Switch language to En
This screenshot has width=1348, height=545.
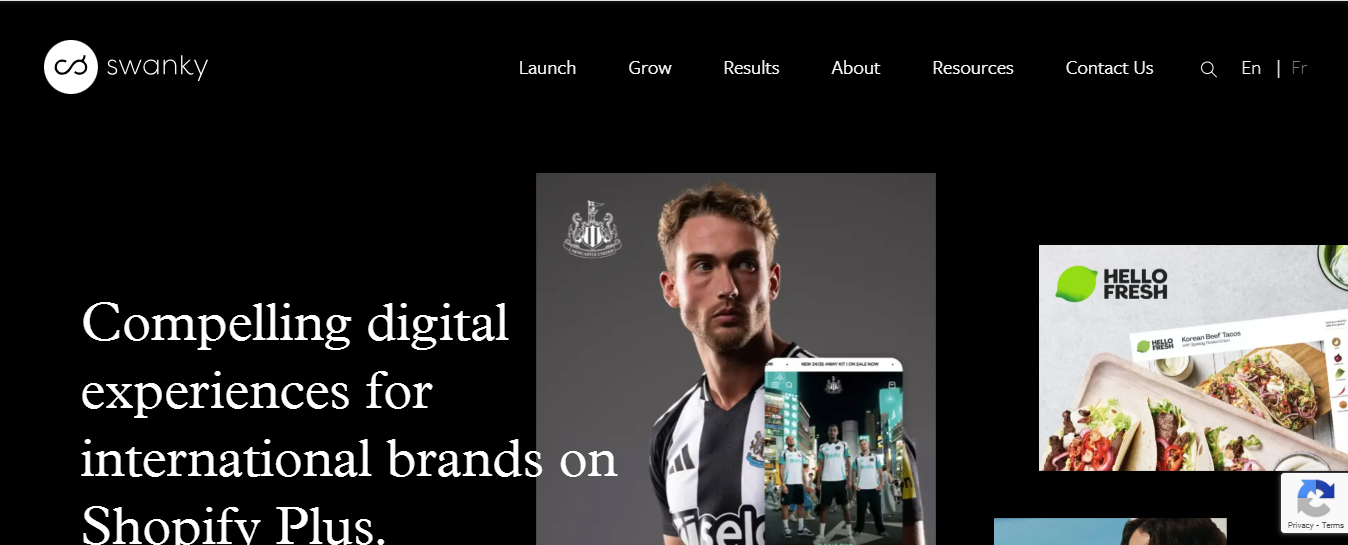(1251, 68)
